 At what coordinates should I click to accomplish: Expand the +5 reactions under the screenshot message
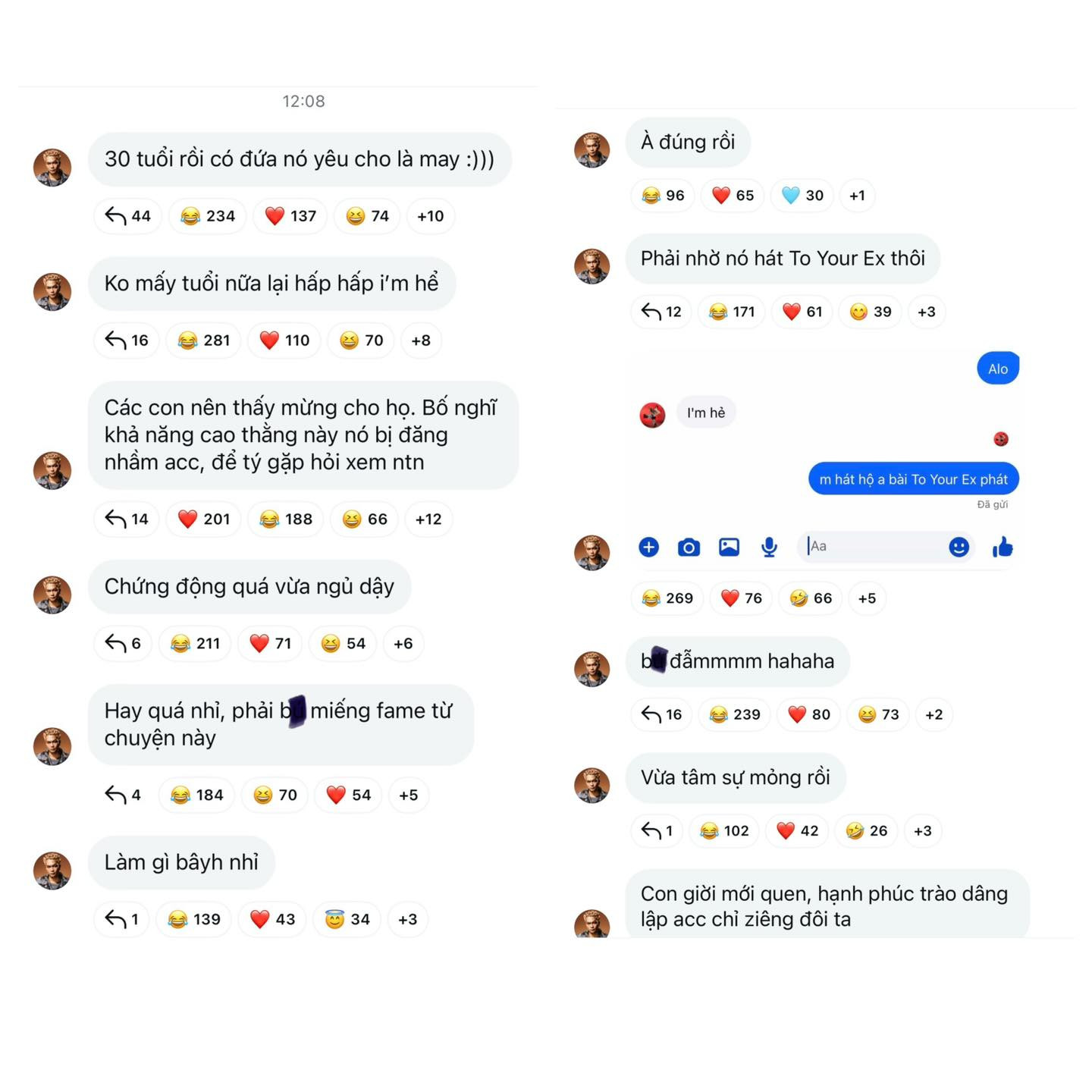[x=867, y=598]
